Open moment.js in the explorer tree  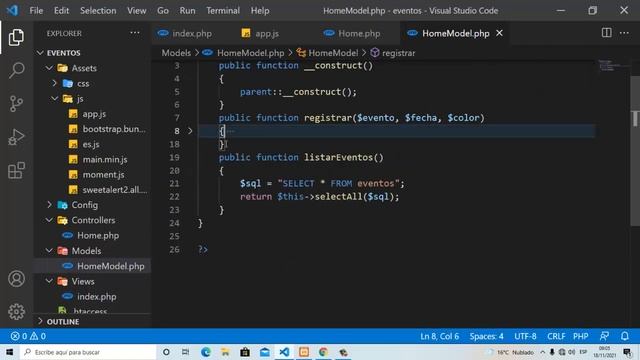(x=103, y=175)
